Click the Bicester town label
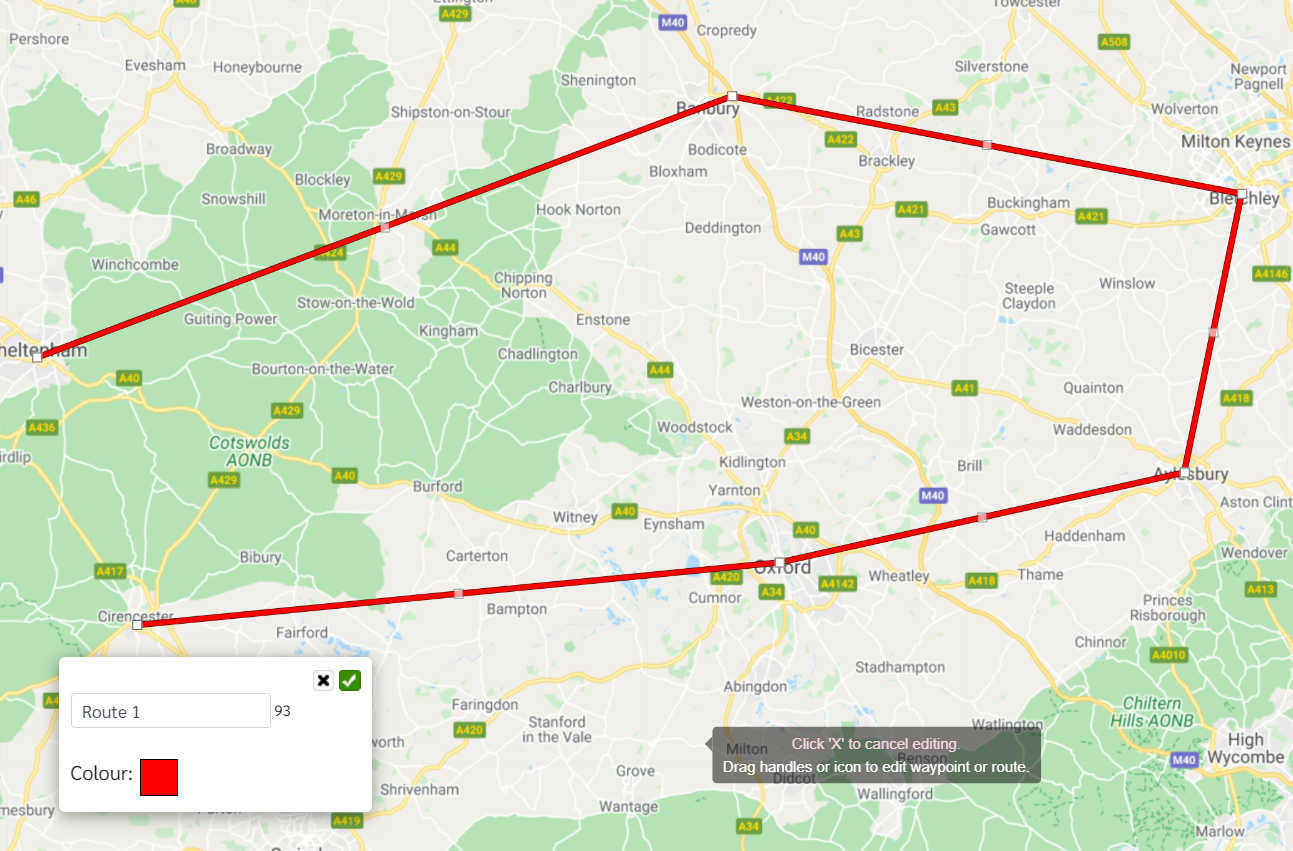Image resolution: width=1293 pixels, height=851 pixels. coord(876,350)
